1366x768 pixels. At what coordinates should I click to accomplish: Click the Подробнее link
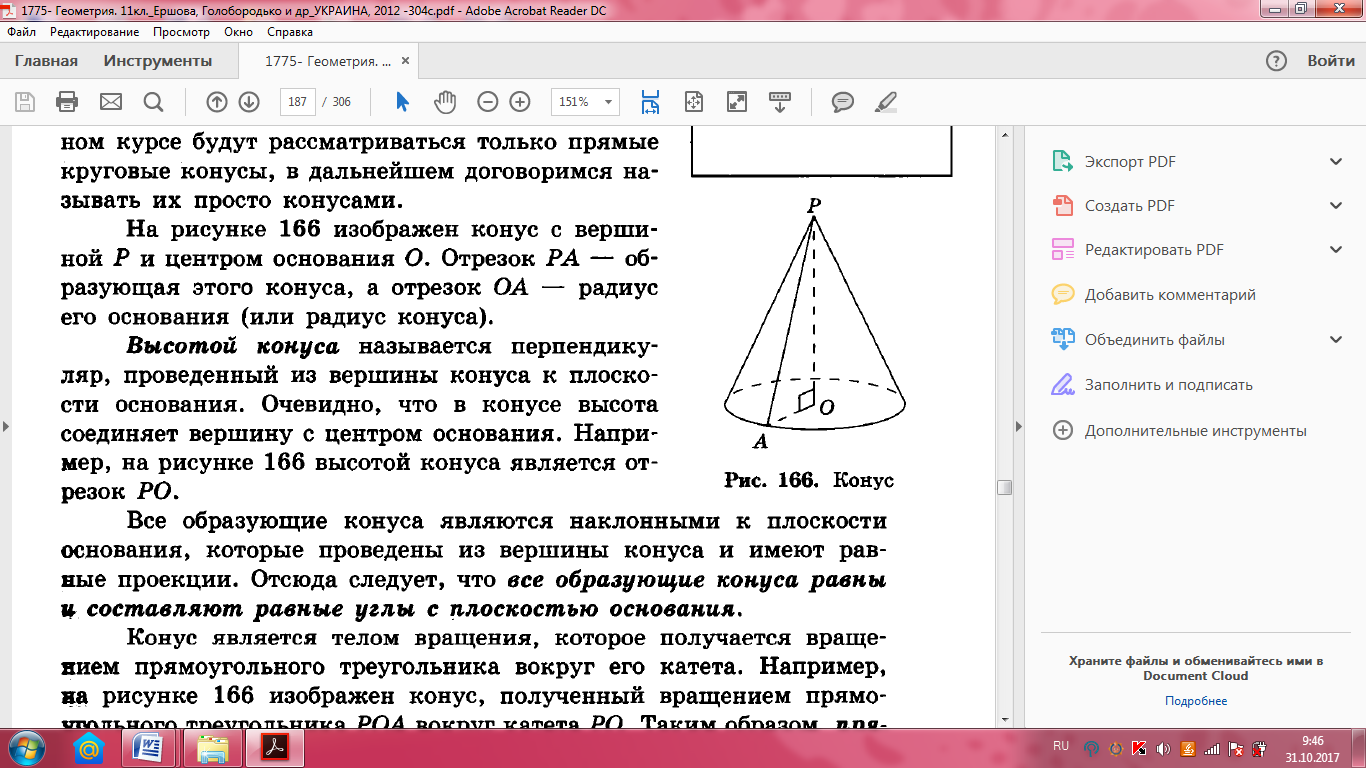click(x=1195, y=701)
